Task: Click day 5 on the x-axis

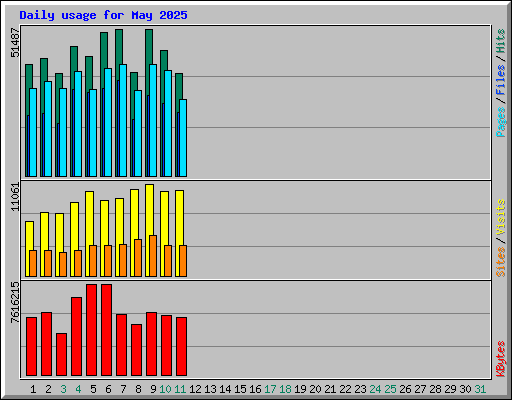Action: (x=93, y=389)
